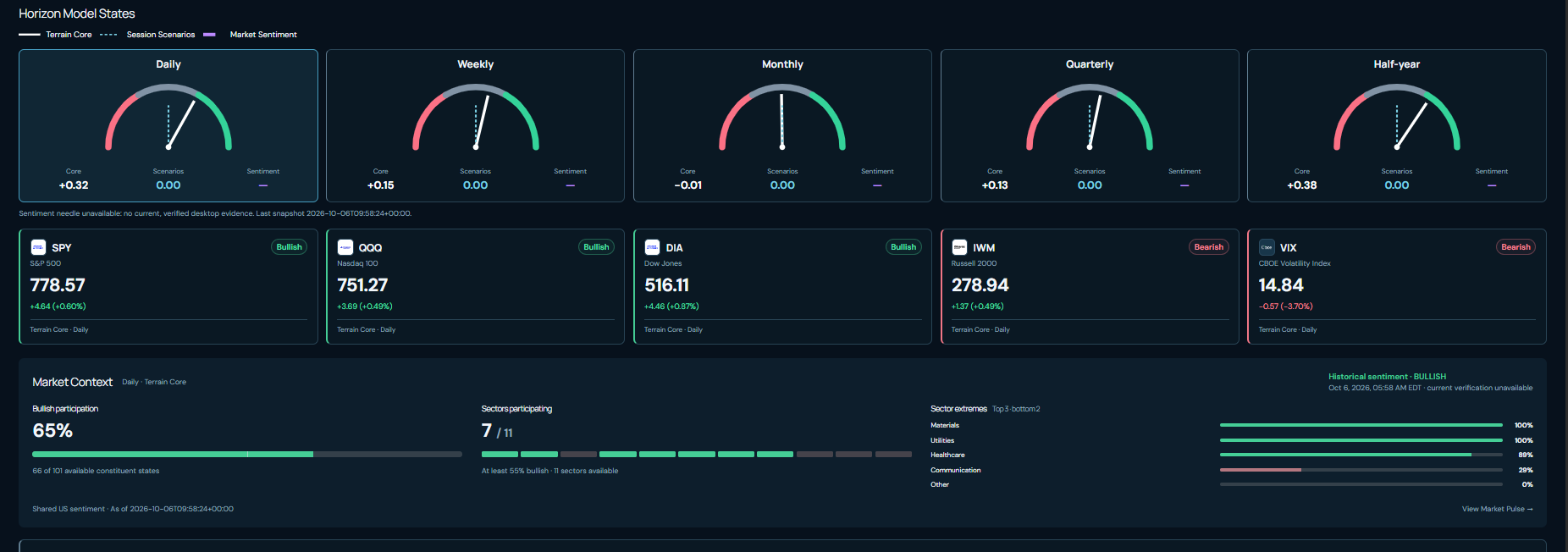Click the Communication sector red bar
This screenshot has height=552, width=1568.
click(1261, 470)
